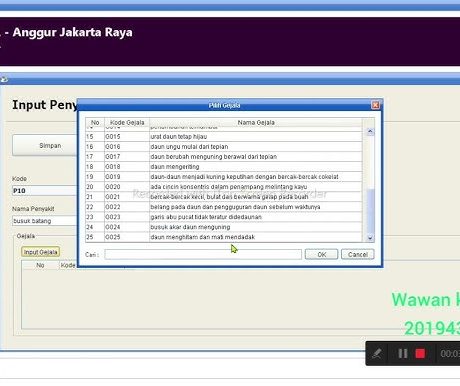460x386 pixels.
Task: Click the symptom list scrollbar thumb
Action: tap(370, 211)
